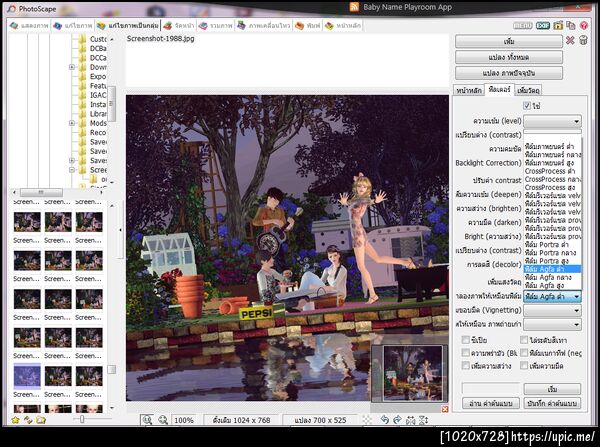The height and width of the screenshot is (447, 600).
Task: Open the Editor tab (แก้ไขภาพ)
Action: coord(73,26)
